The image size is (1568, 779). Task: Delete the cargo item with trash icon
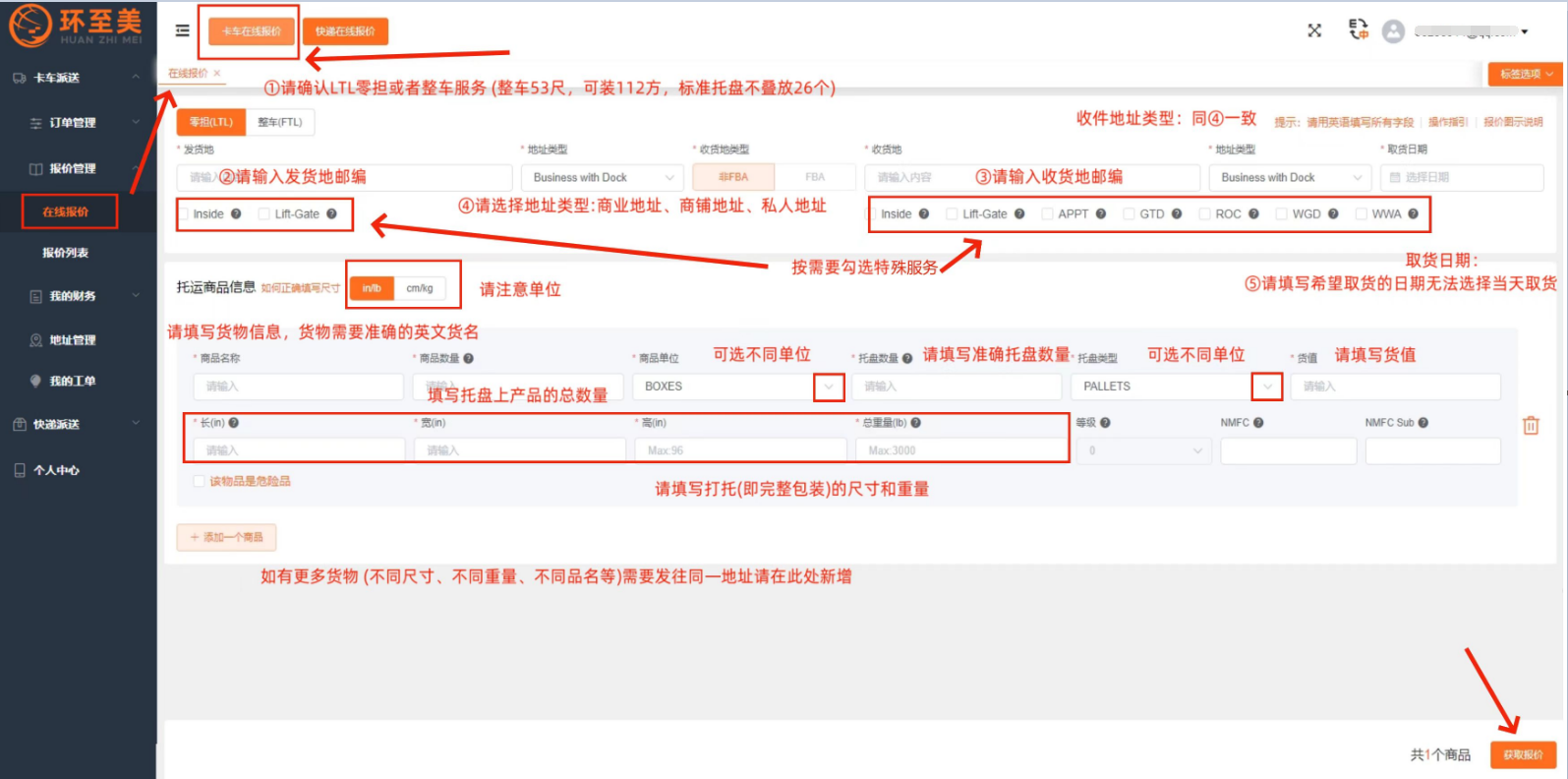pyautogui.click(x=1531, y=426)
